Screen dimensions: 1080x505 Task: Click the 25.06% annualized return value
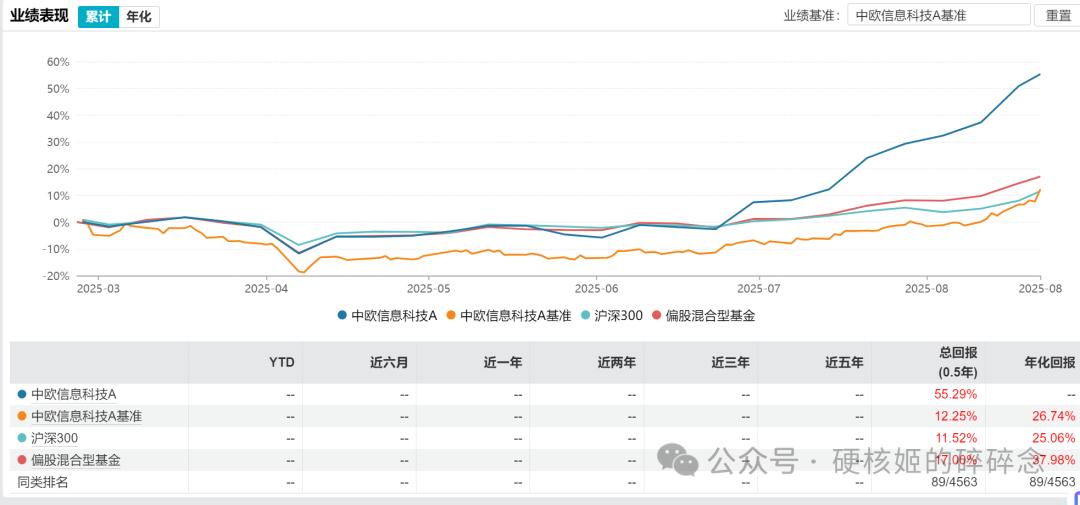tap(1056, 437)
